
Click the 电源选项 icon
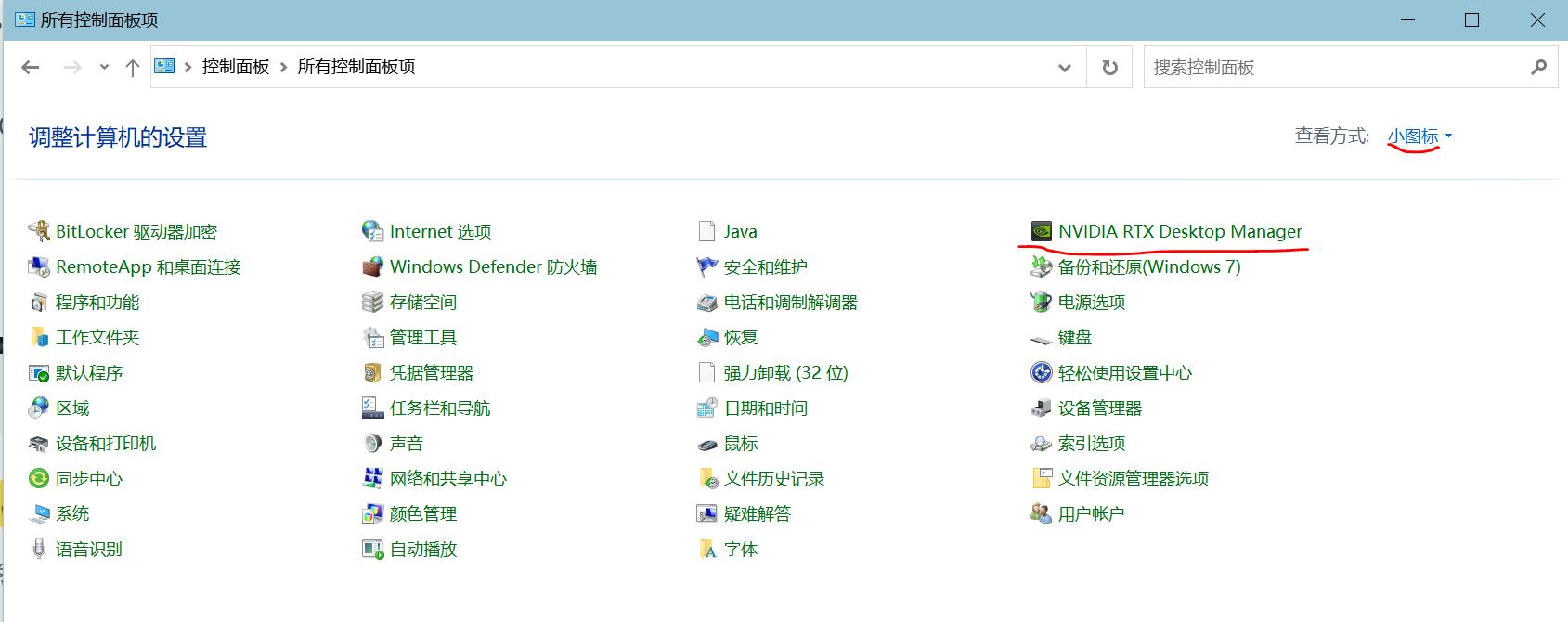tap(1042, 302)
